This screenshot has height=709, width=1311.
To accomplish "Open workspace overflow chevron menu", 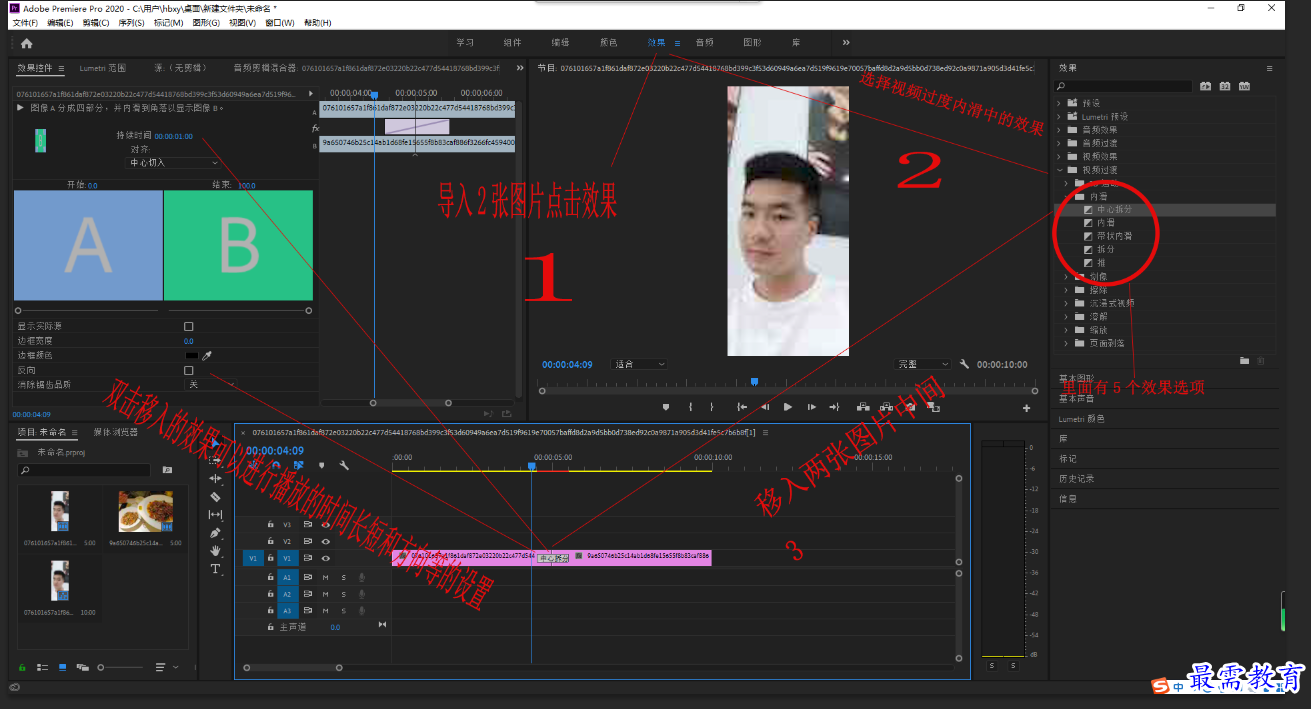I will tap(846, 43).
